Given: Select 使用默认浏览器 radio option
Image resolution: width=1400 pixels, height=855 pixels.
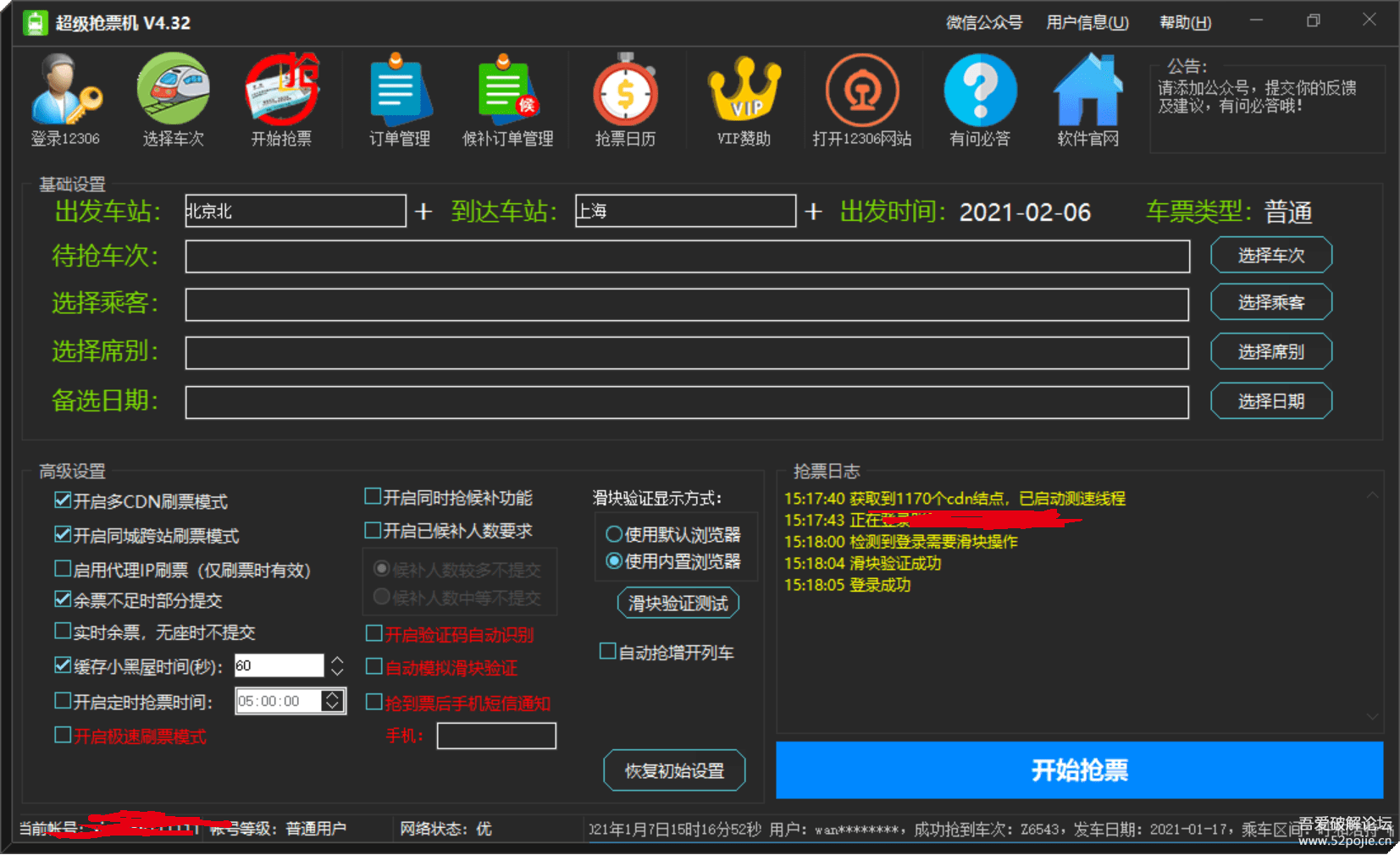Looking at the screenshot, I should (614, 534).
